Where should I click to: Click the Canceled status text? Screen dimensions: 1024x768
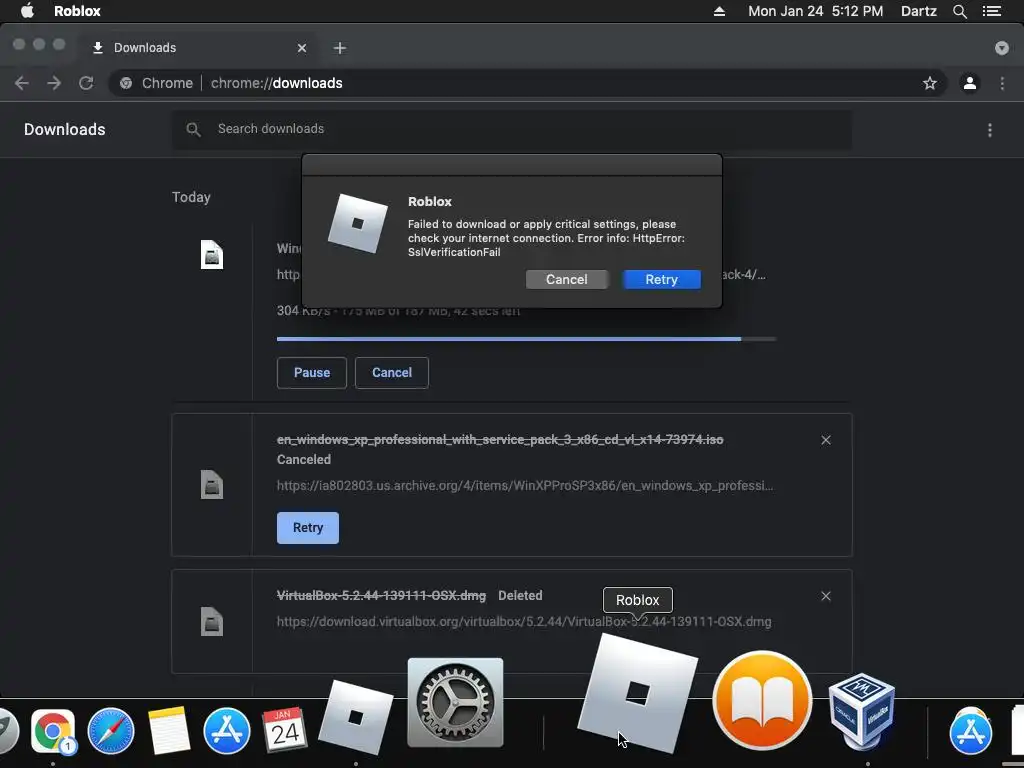tap(304, 460)
